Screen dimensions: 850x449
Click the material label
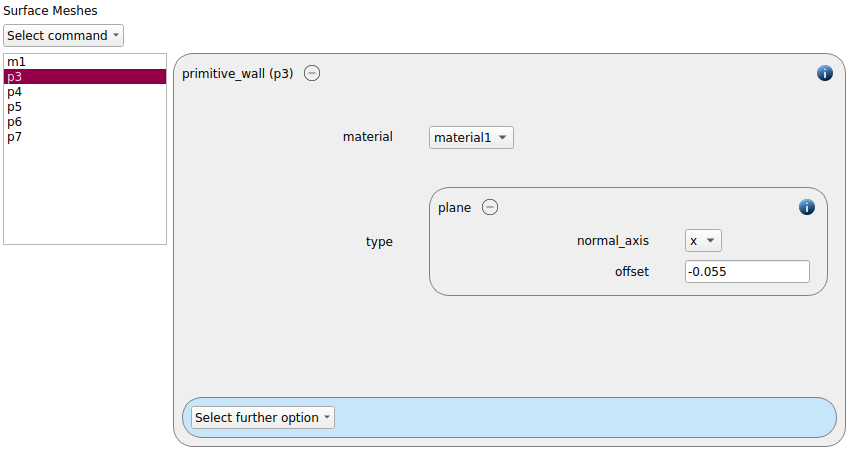pos(368,137)
